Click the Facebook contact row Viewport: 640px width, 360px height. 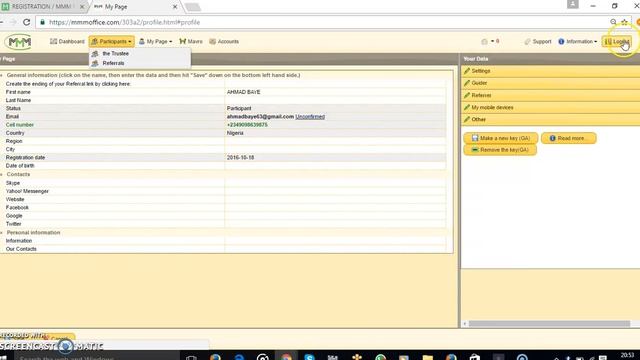(224, 207)
